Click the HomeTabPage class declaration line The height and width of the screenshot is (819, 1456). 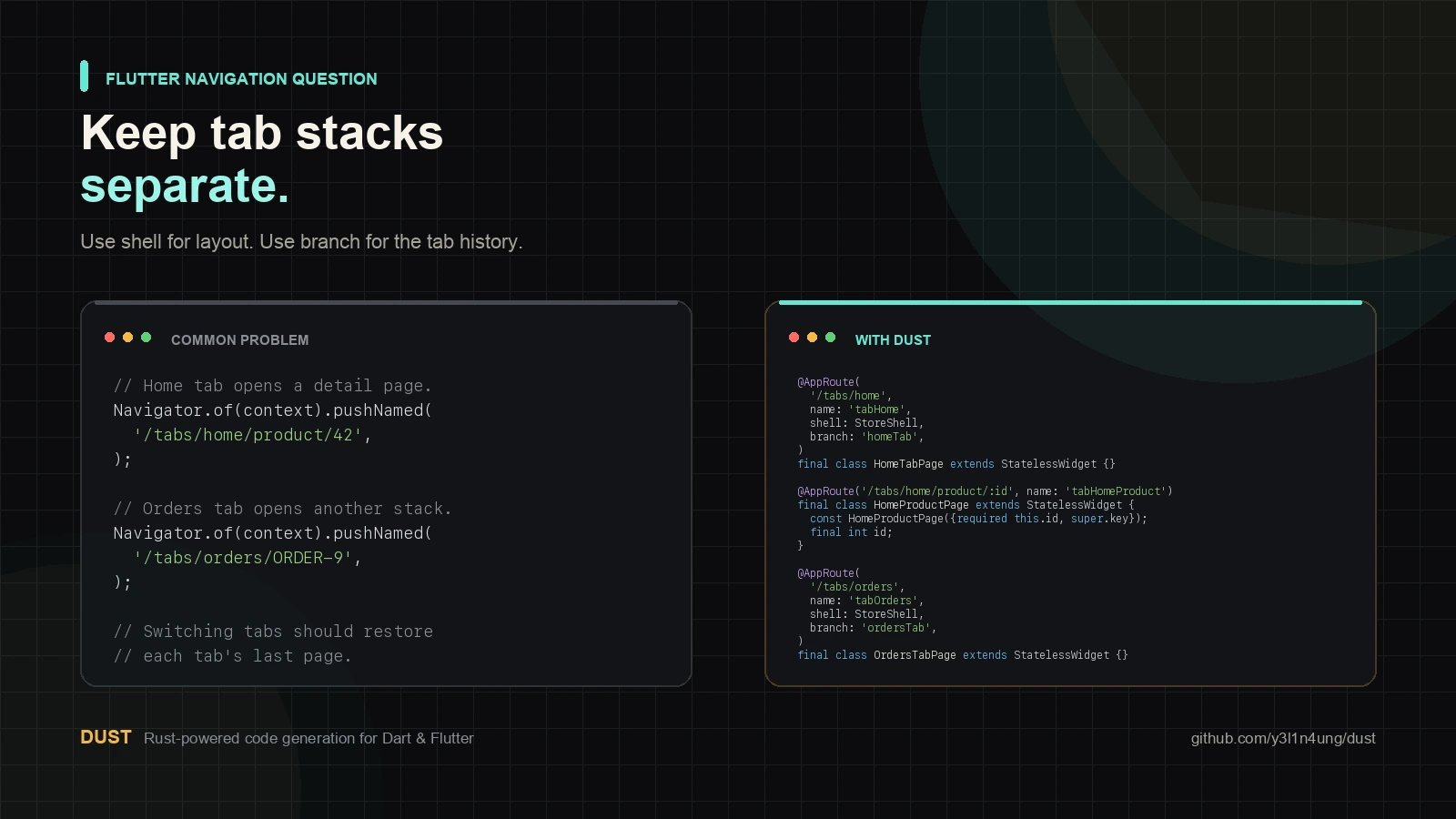coord(956,464)
